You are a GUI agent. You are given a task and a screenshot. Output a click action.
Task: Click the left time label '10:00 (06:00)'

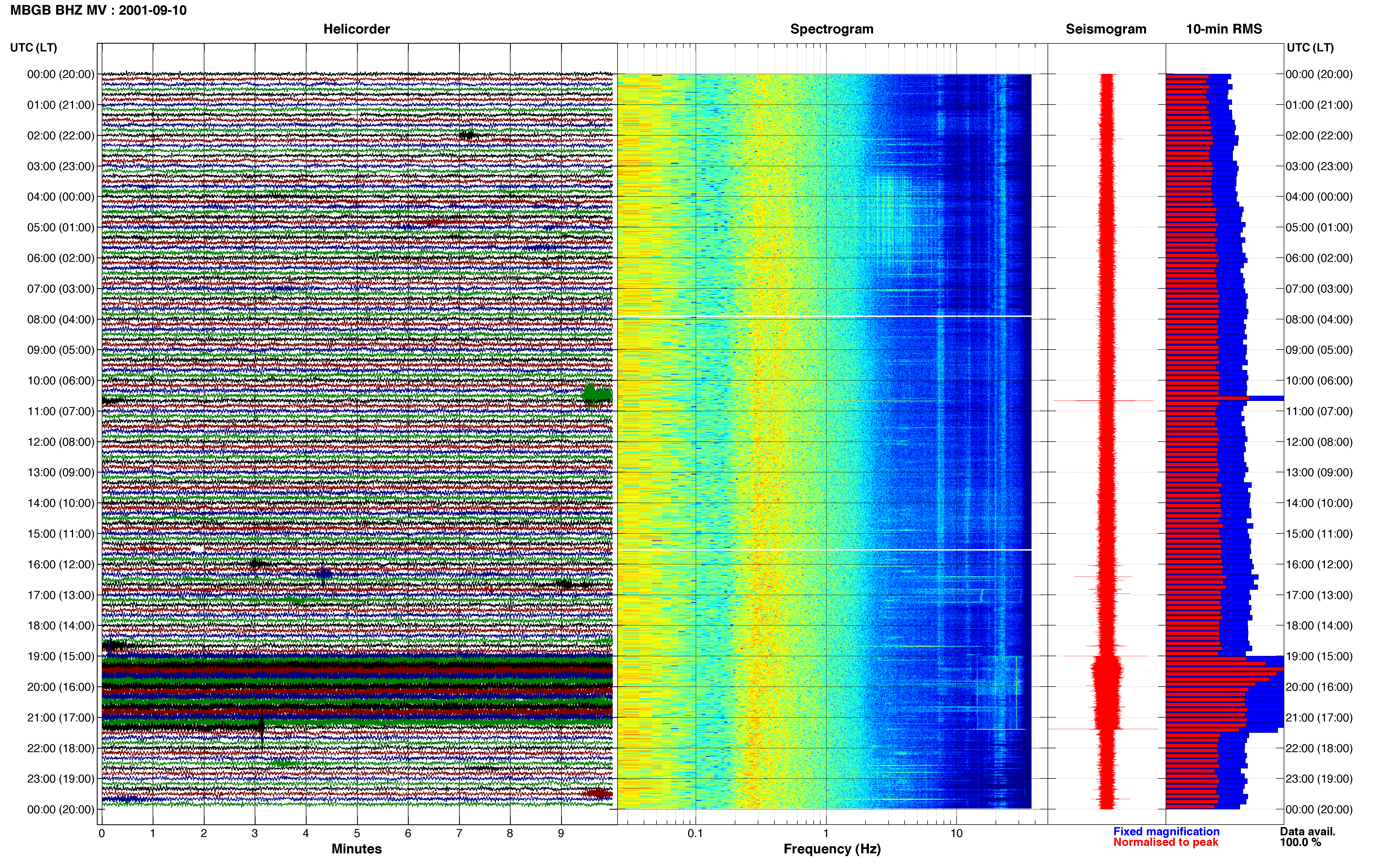coord(61,380)
